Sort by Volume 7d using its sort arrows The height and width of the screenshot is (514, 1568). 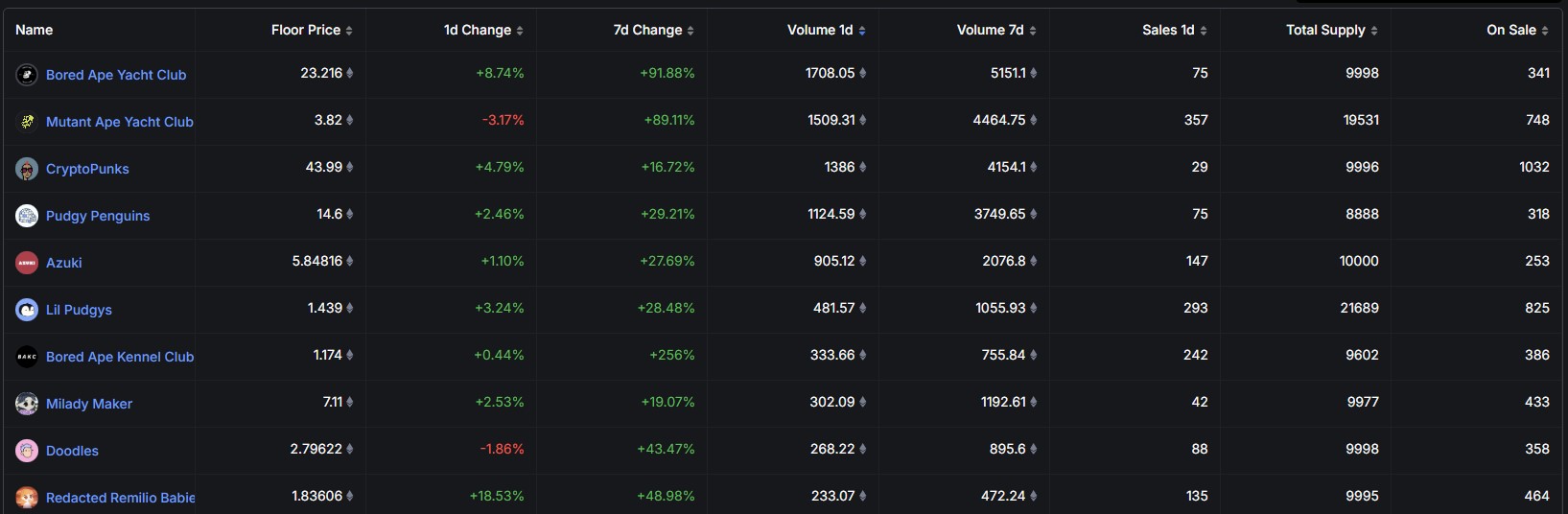point(1033,31)
